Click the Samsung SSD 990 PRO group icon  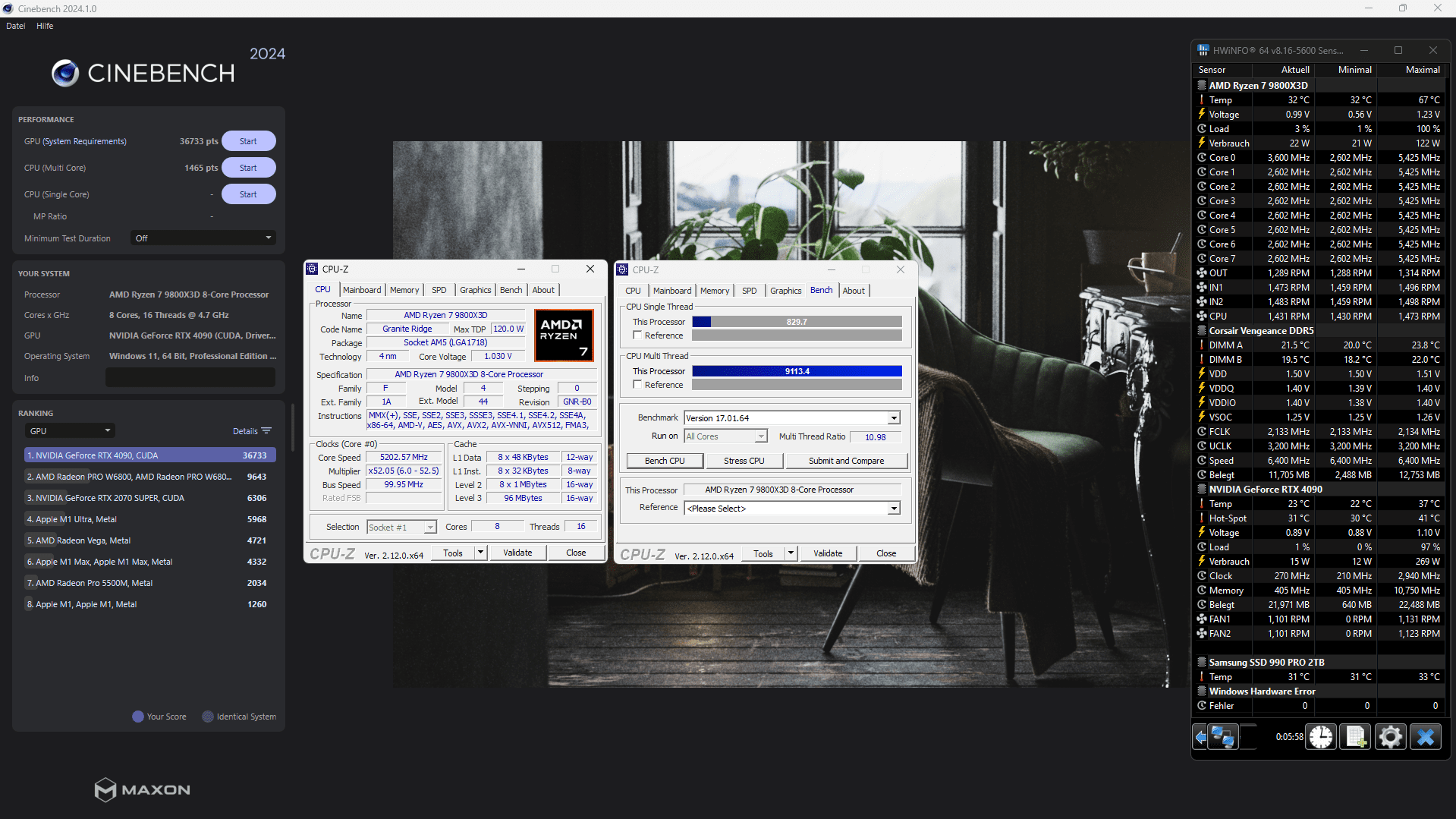1202,662
